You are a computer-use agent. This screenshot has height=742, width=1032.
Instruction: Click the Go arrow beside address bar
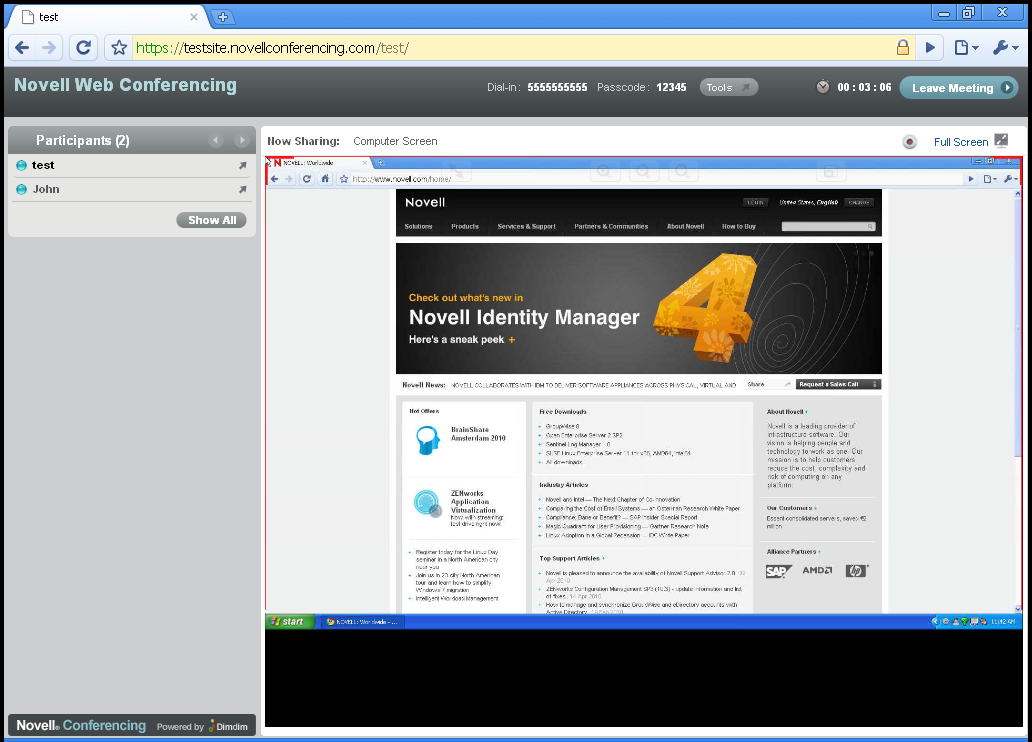930,47
